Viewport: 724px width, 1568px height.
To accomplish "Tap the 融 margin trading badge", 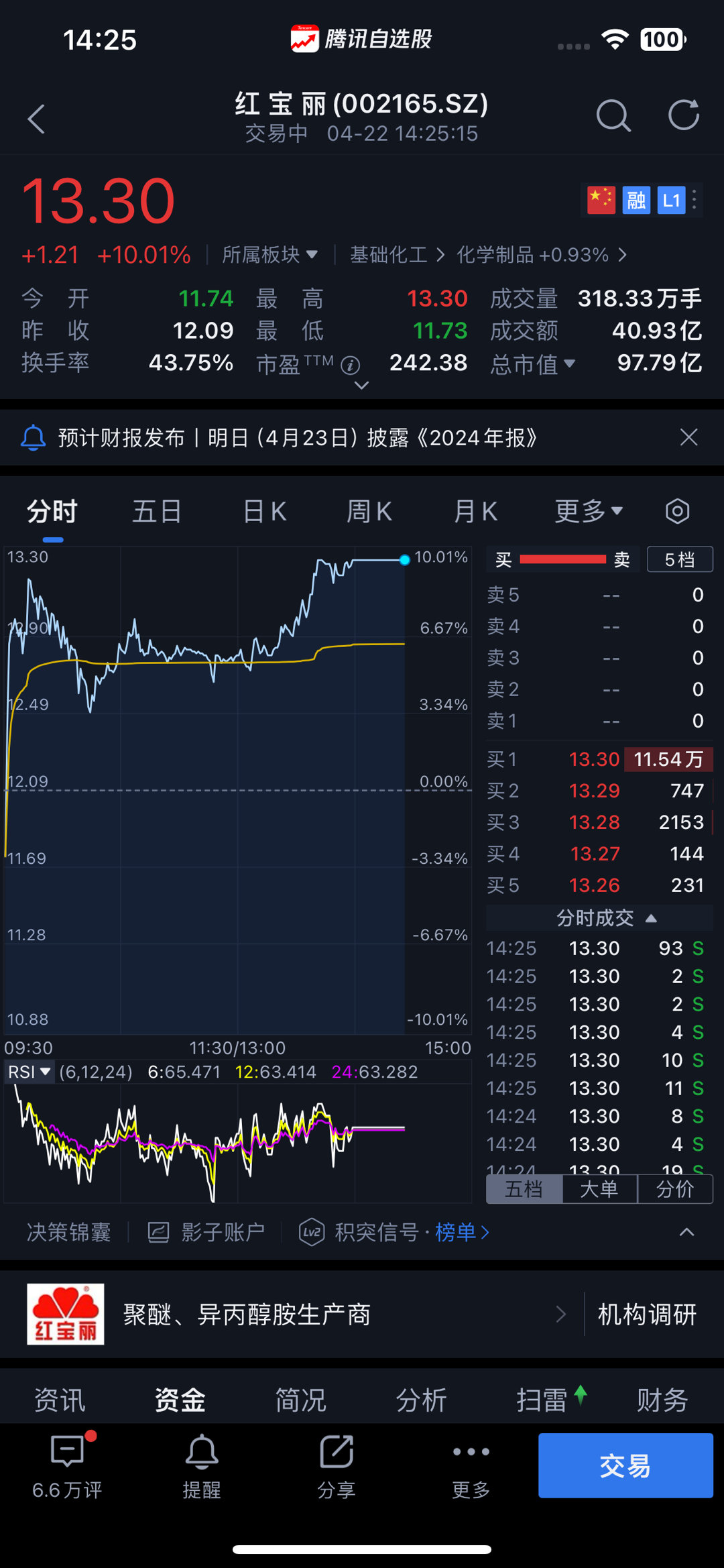I will tap(636, 200).
